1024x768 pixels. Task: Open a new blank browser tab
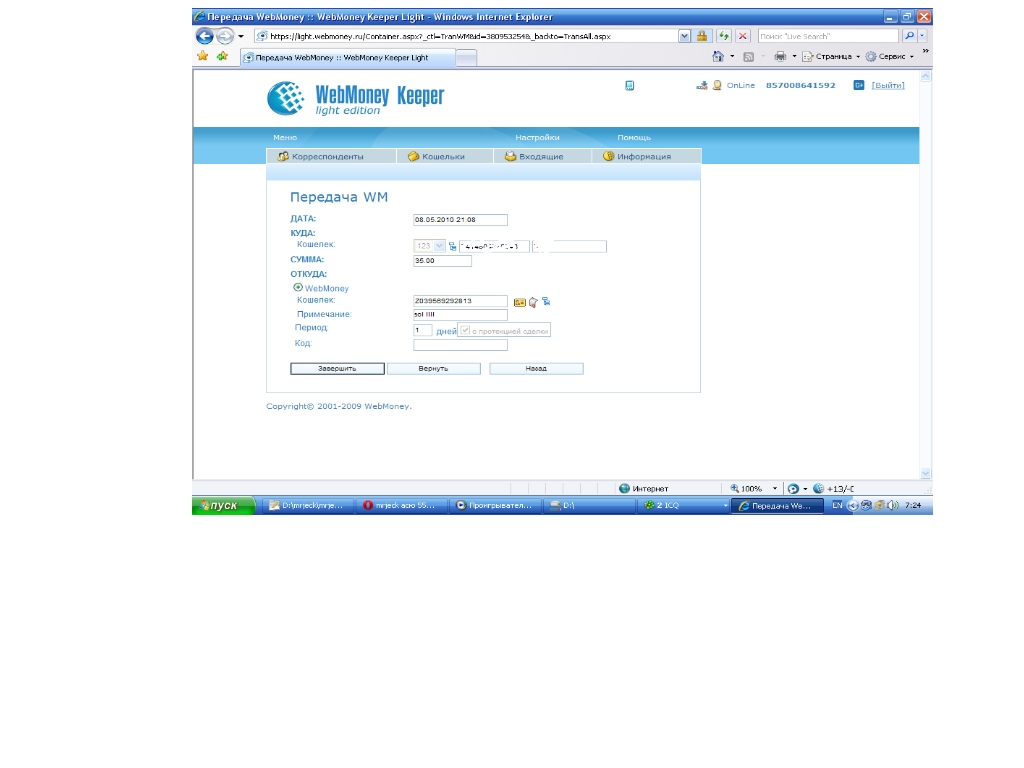(466, 58)
